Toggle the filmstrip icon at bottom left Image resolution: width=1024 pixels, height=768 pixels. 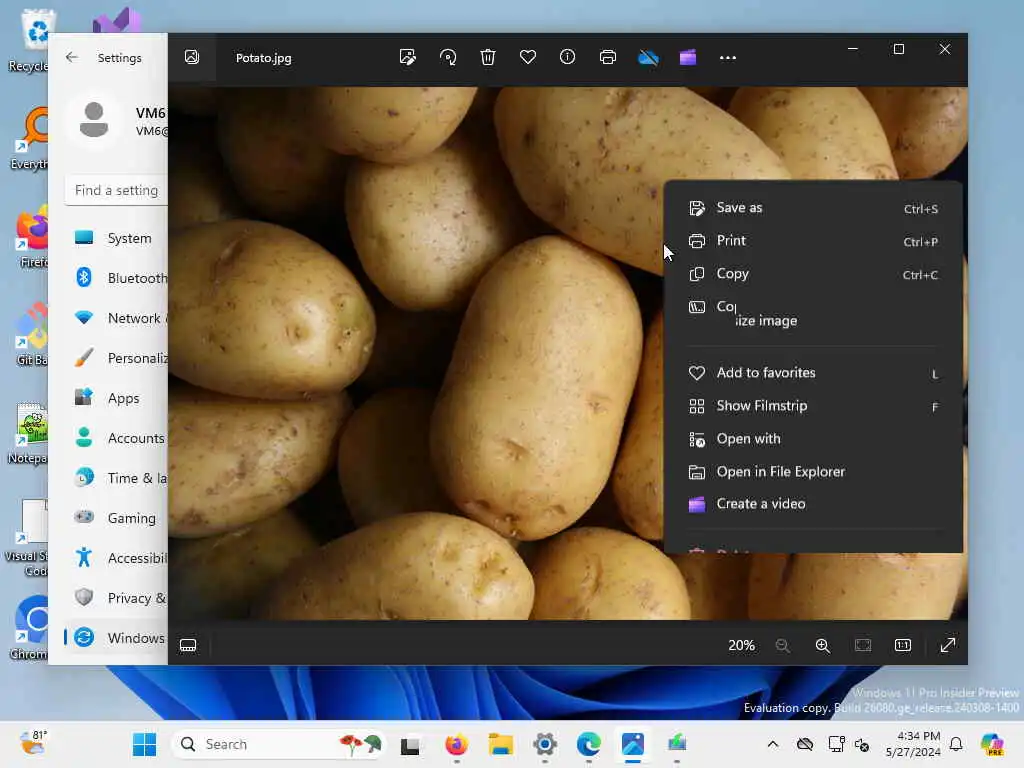coord(188,645)
